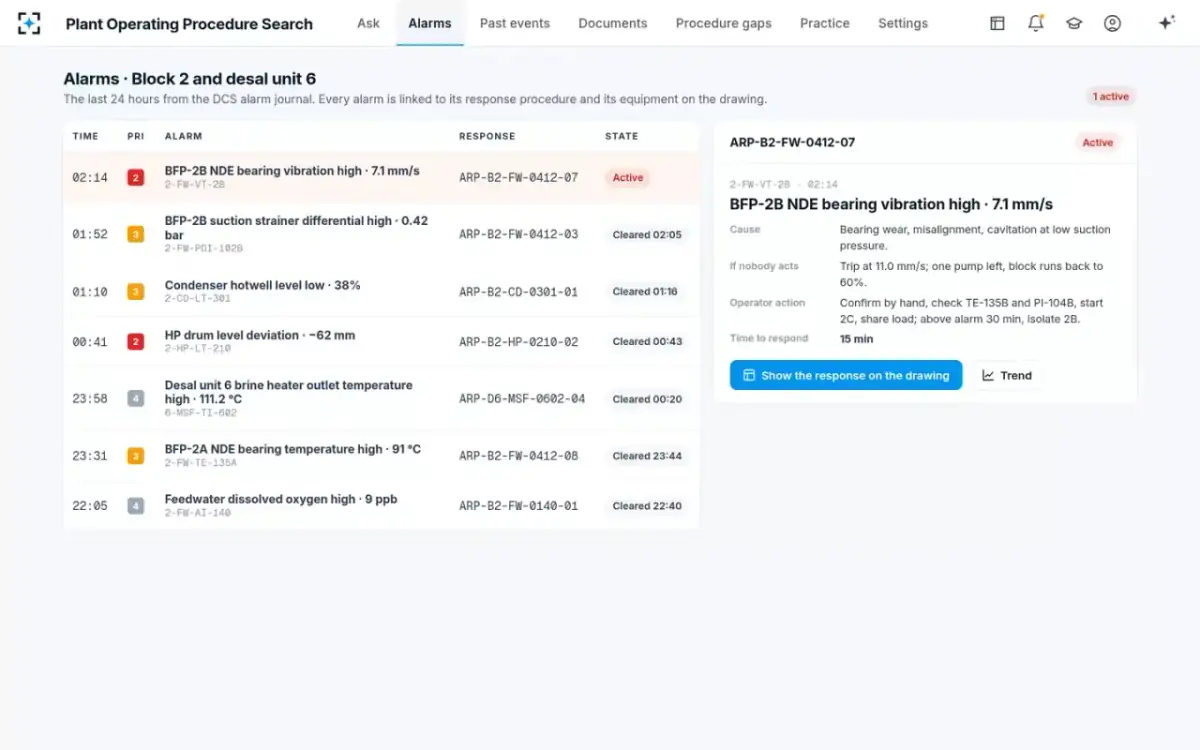Click the Plant Operating Procedure Search title
1200x750 pixels.
point(189,24)
